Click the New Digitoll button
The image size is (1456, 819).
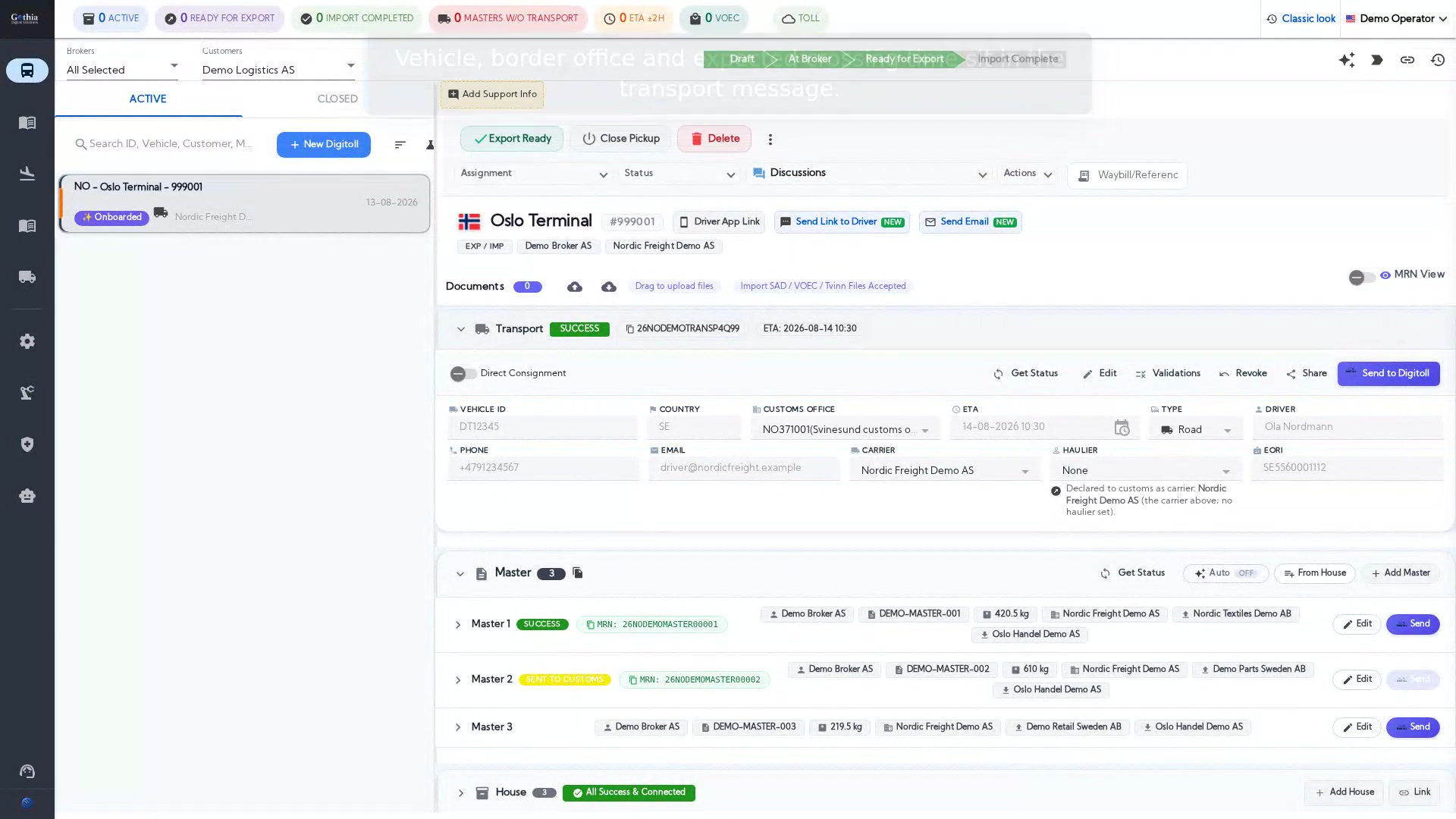click(x=324, y=145)
